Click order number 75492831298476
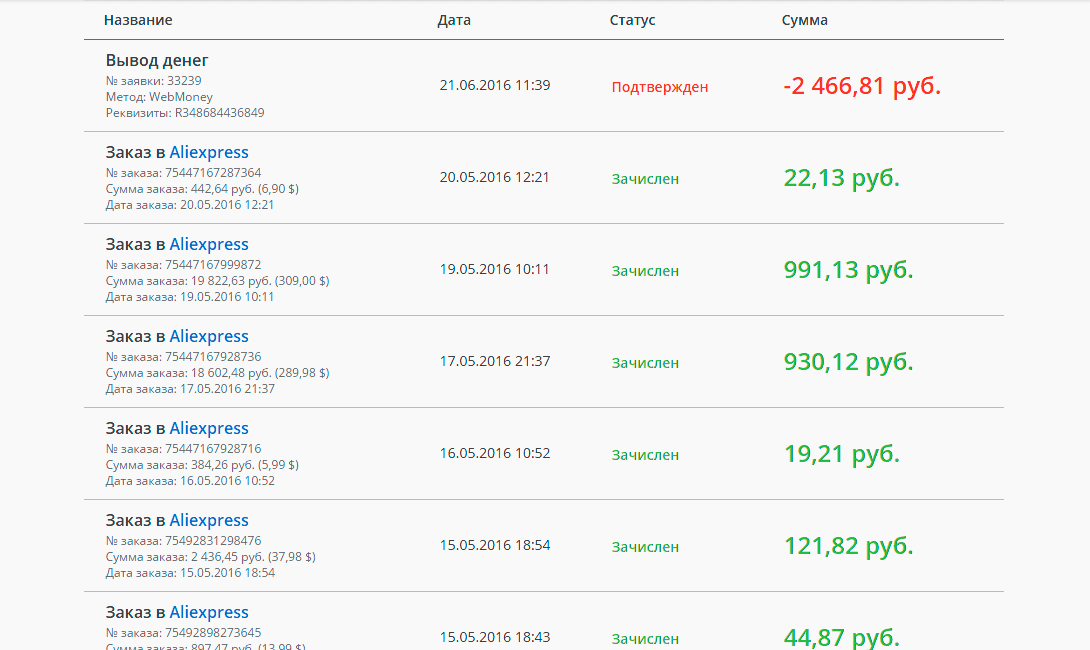The image size is (1090, 650). pyautogui.click(x=184, y=541)
